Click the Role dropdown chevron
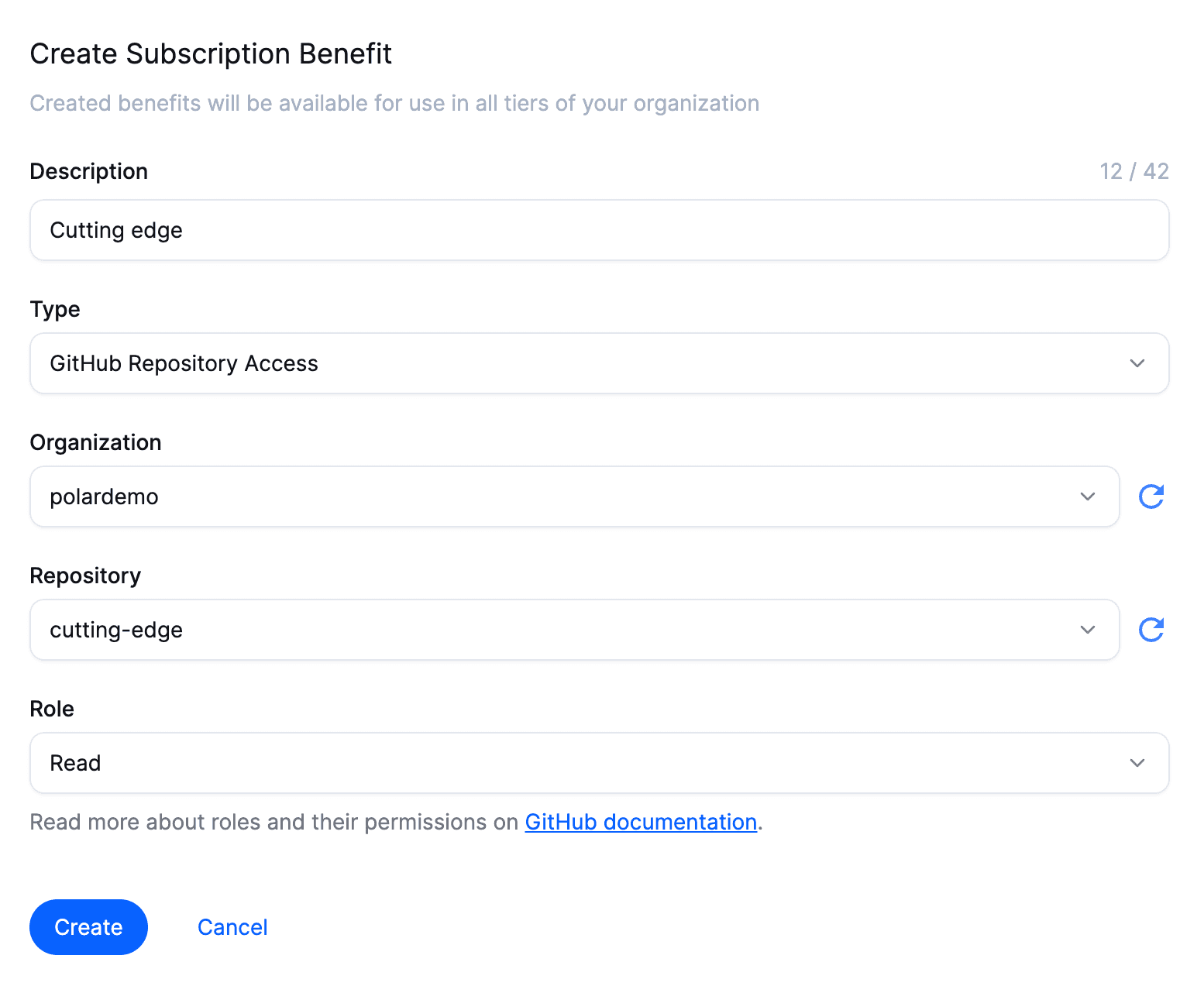 click(x=1137, y=763)
